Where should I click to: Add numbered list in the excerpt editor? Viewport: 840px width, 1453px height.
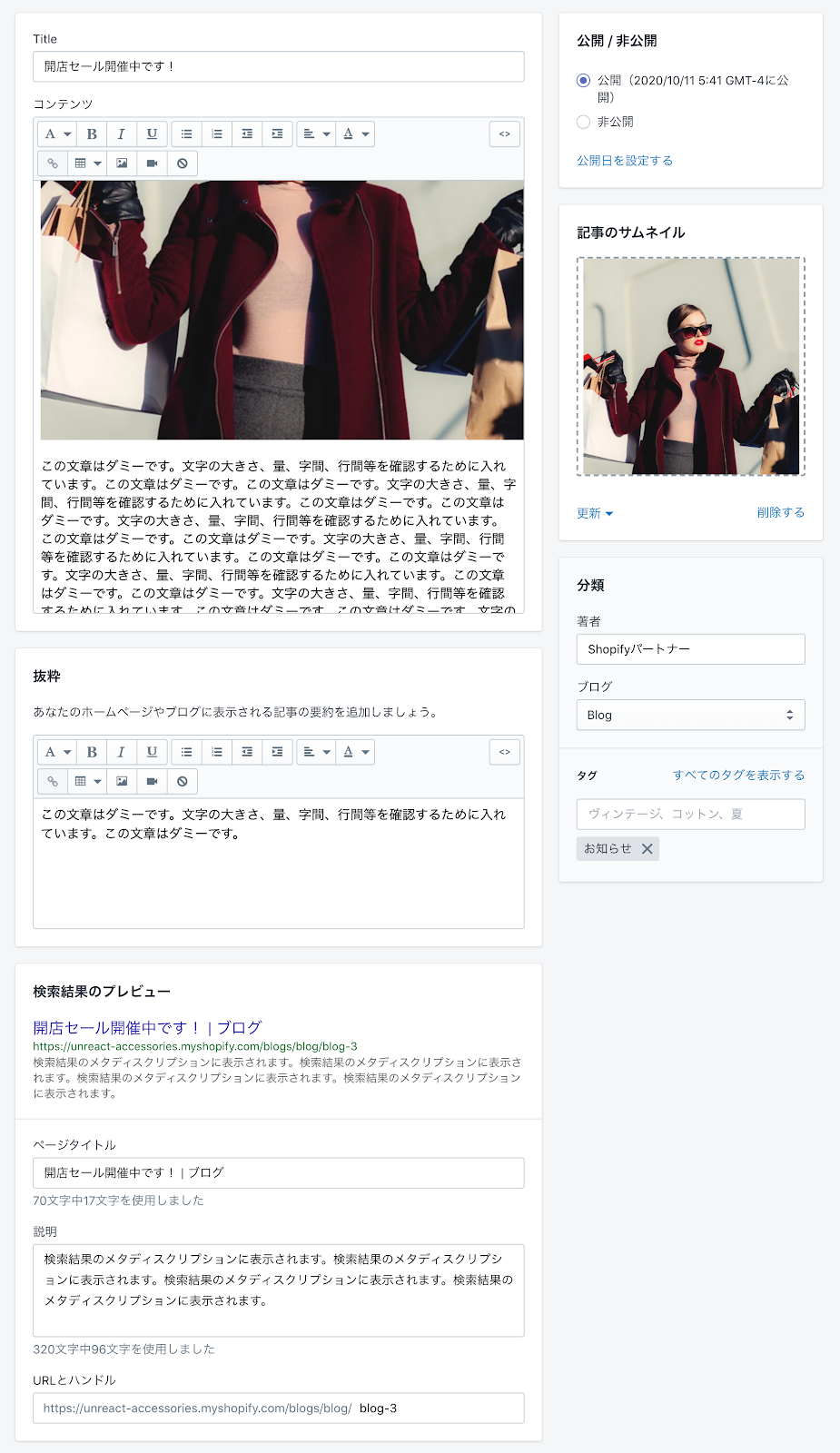coord(217,752)
